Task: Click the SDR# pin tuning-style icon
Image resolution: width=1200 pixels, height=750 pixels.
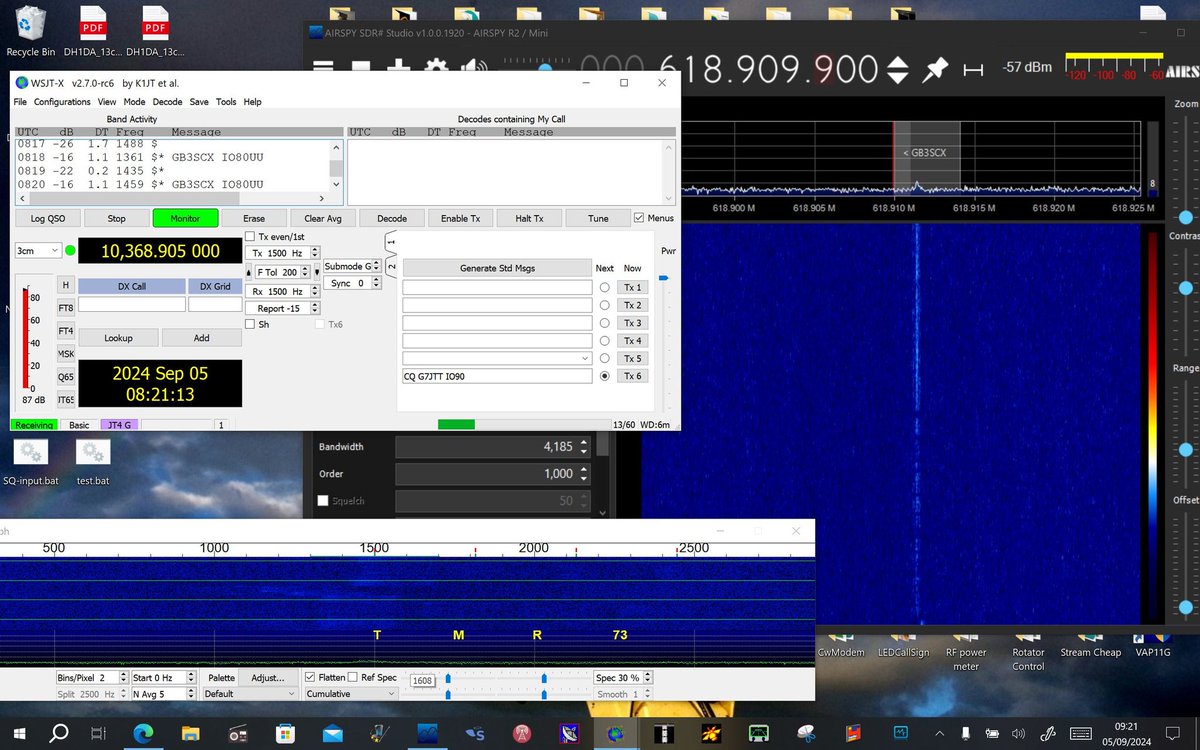Action: pos(934,69)
